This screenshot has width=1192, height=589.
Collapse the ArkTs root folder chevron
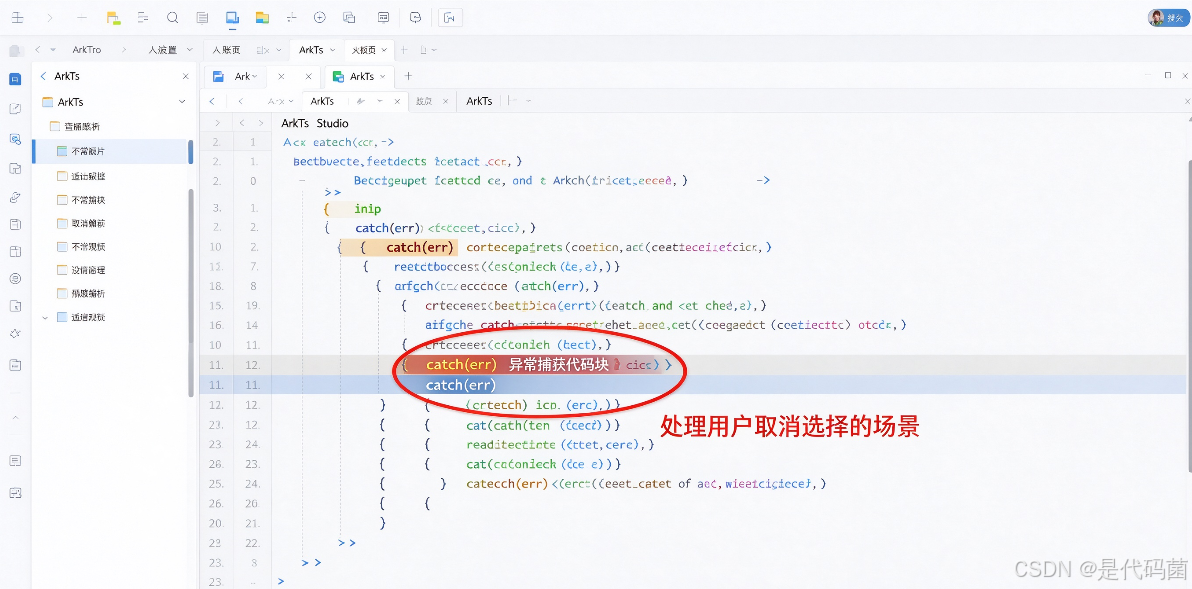(182, 101)
